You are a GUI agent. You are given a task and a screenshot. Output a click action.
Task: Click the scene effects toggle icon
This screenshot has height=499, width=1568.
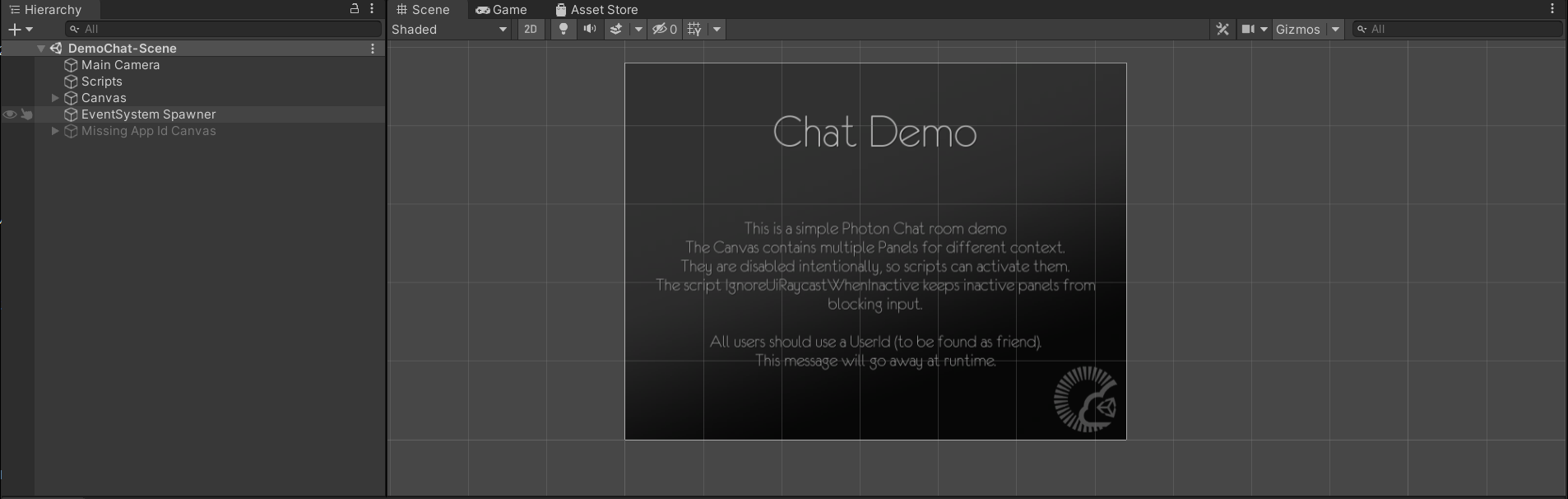pos(615,29)
